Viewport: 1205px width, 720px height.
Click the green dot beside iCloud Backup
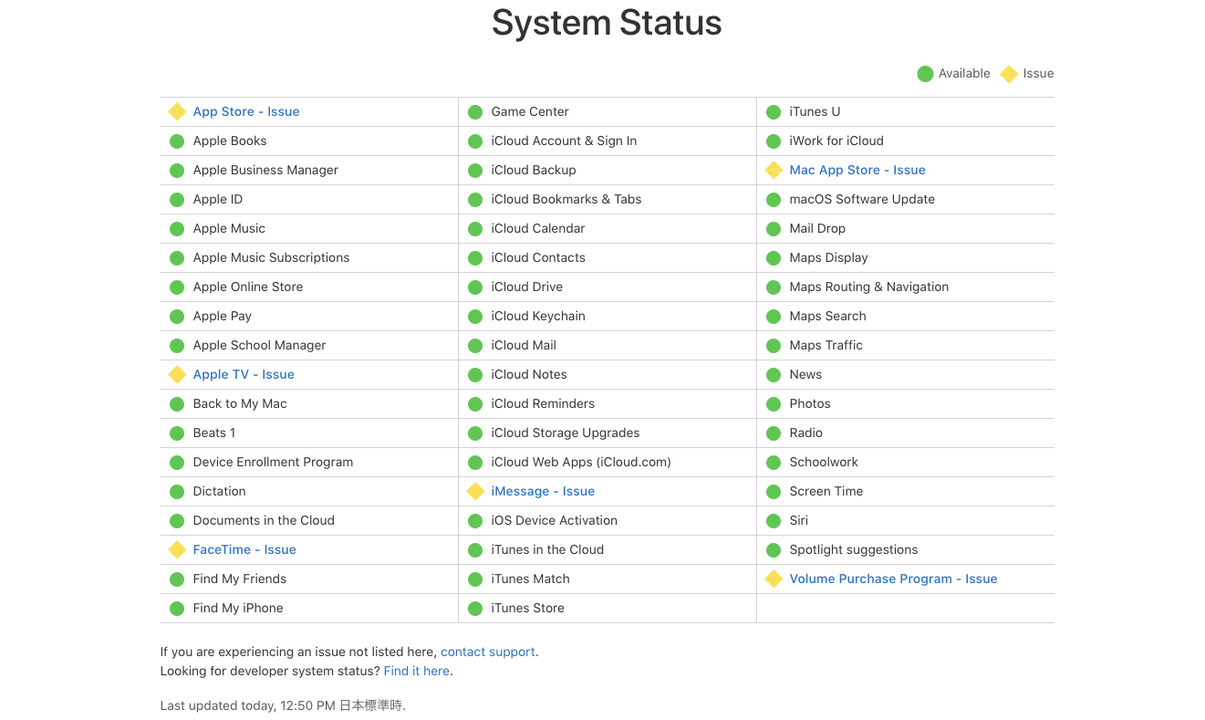[475, 170]
